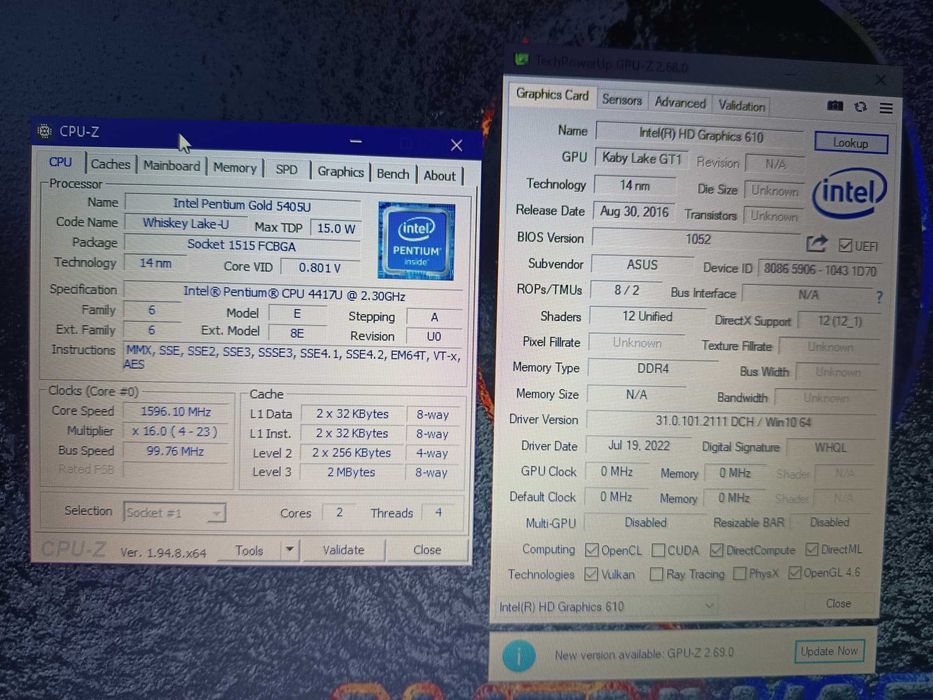Image resolution: width=933 pixels, height=700 pixels.
Task: Select the CPU tab in CPU-Z
Action: pos(61,162)
